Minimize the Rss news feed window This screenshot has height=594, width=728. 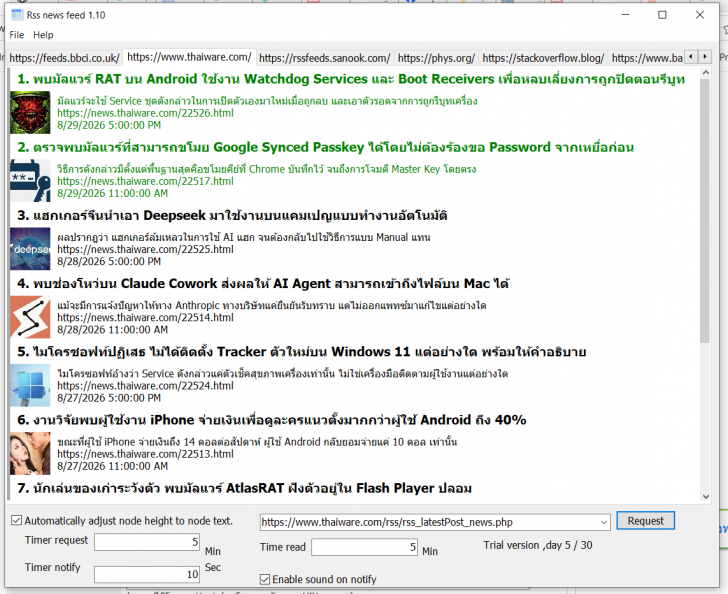pos(625,15)
